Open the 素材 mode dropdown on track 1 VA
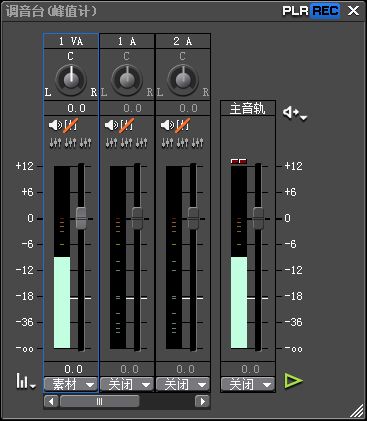 tap(71, 384)
